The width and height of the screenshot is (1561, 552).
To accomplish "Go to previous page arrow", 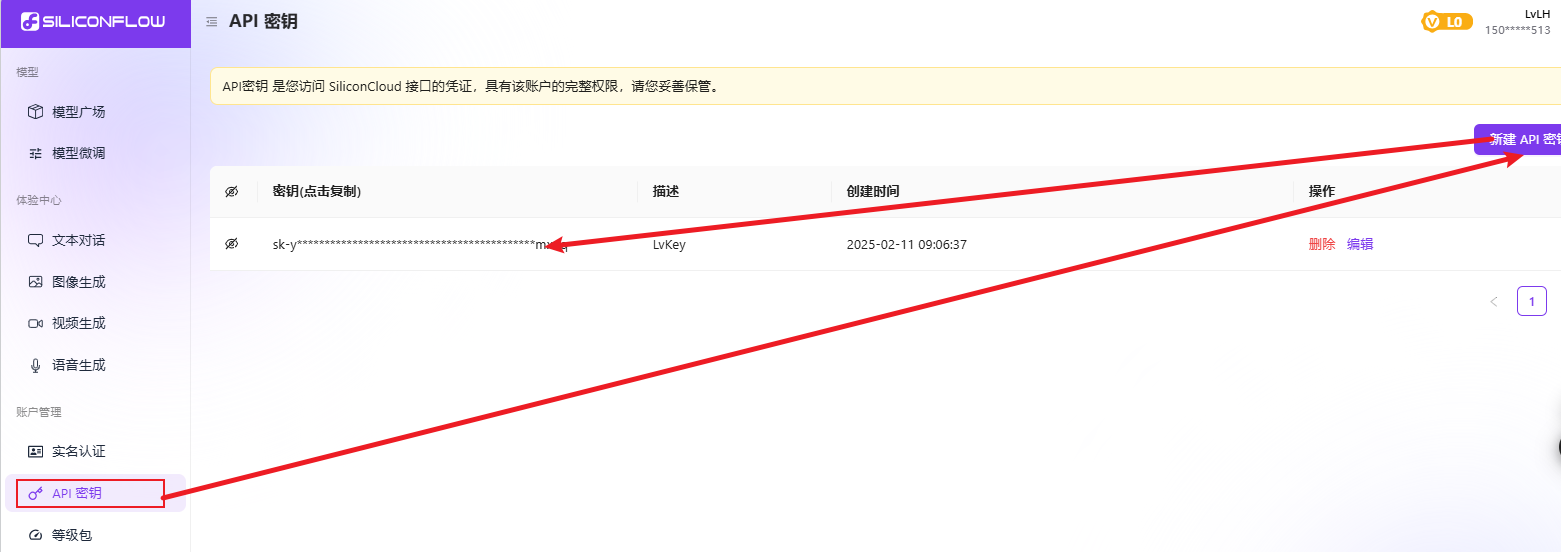I will (x=1494, y=301).
